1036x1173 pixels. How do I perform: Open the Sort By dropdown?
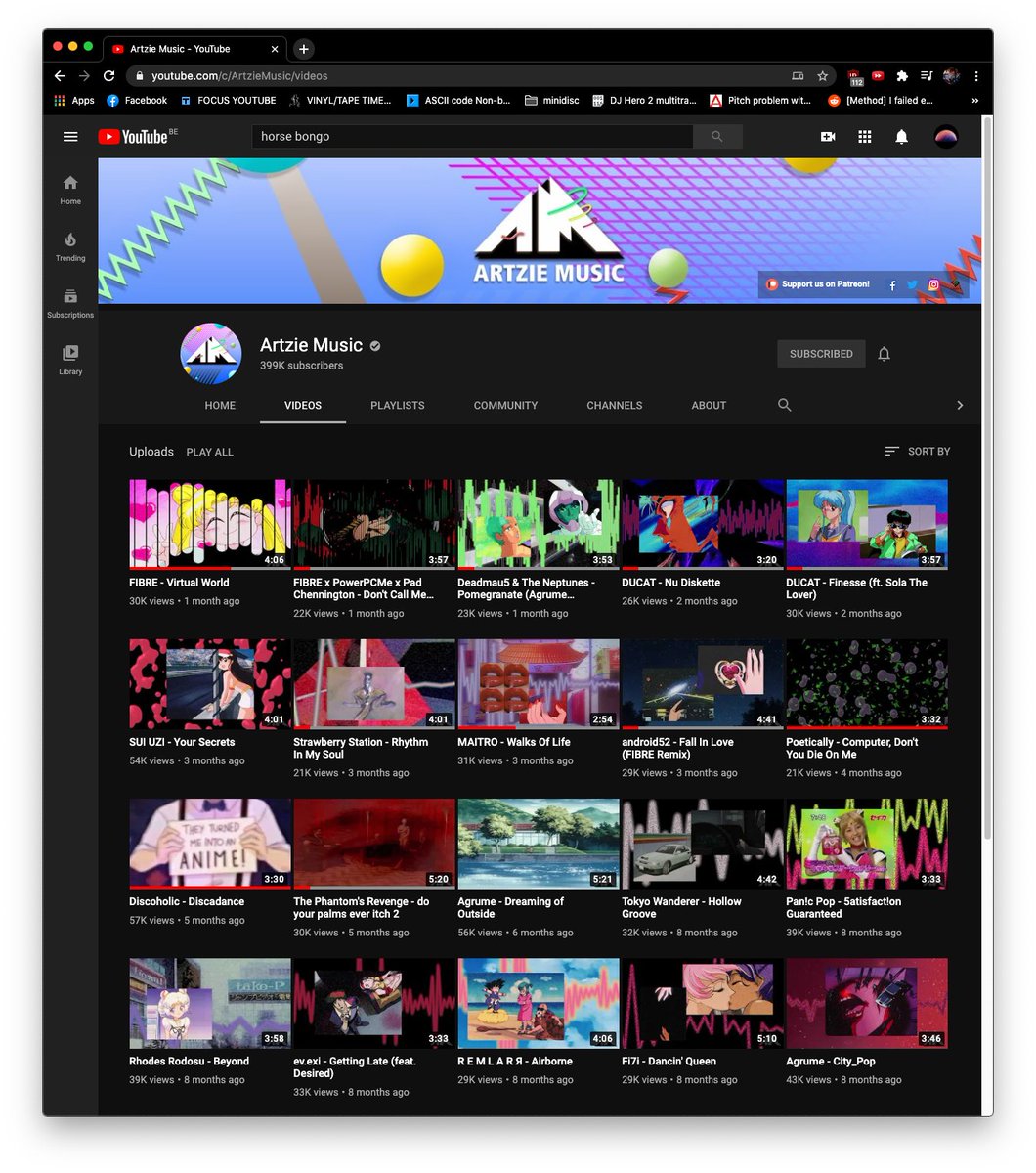918,452
